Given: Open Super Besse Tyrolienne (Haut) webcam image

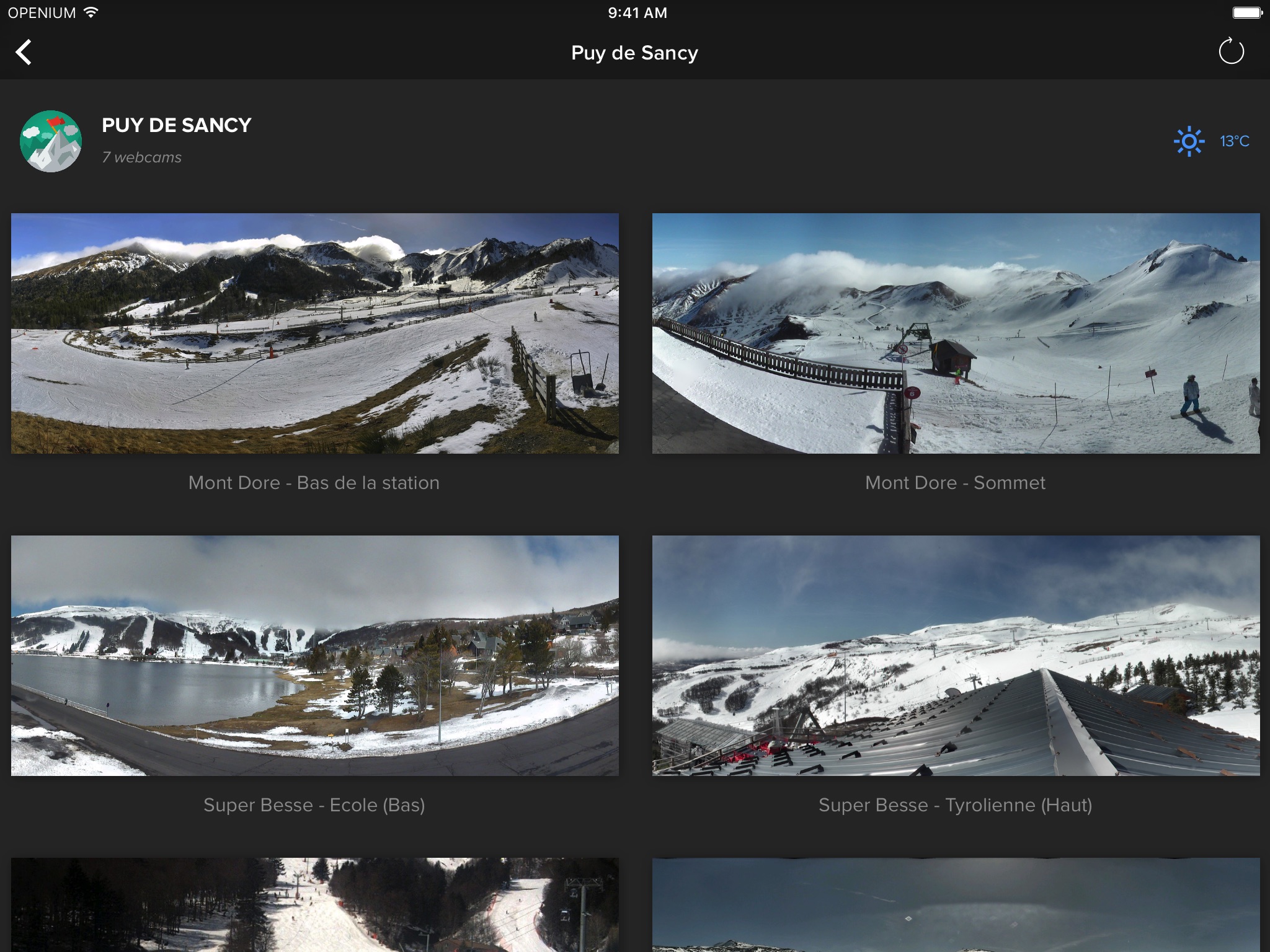Looking at the screenshot, I should click(956, 656).
